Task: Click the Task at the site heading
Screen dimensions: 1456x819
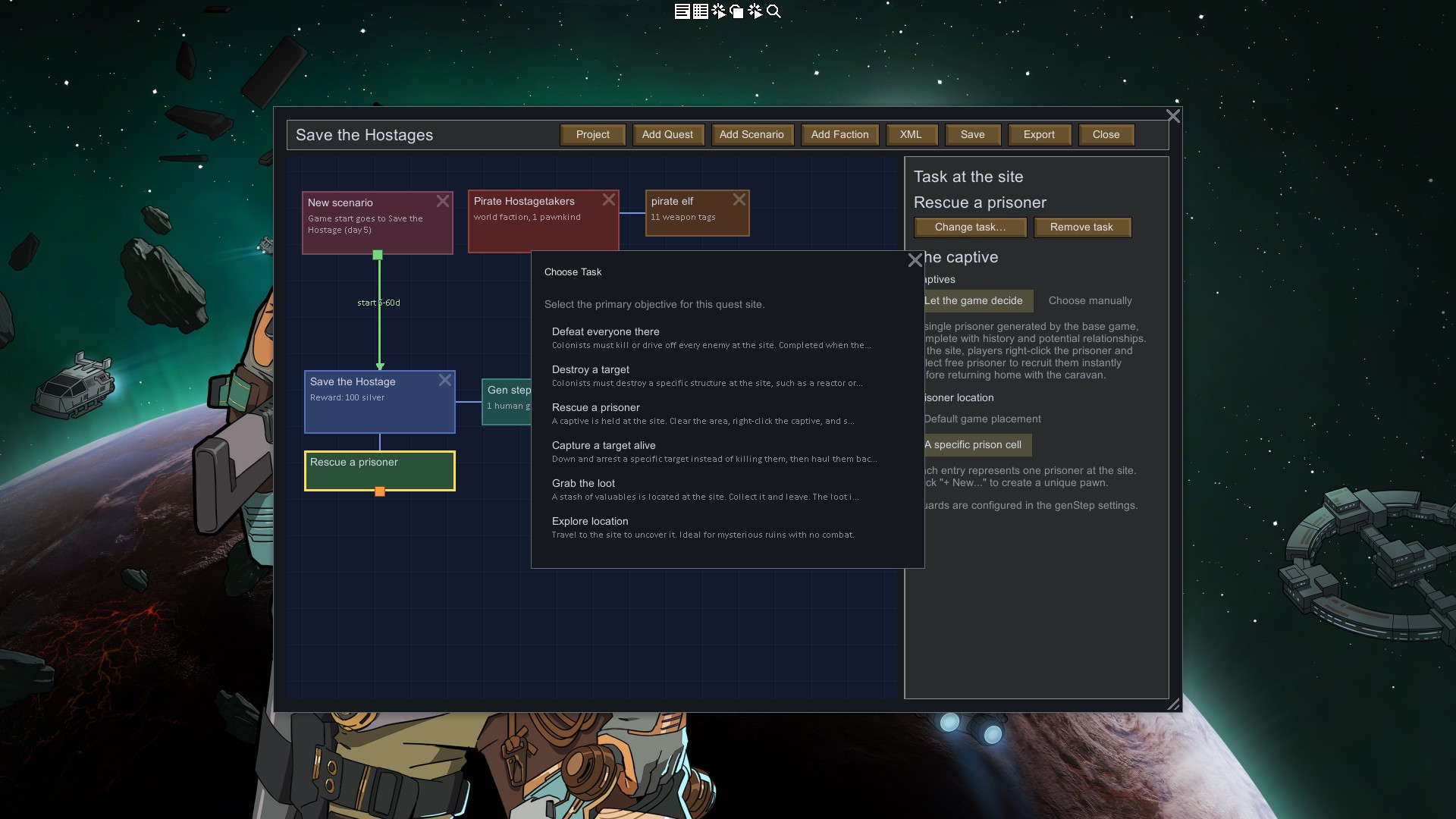Action: point(968,177)
